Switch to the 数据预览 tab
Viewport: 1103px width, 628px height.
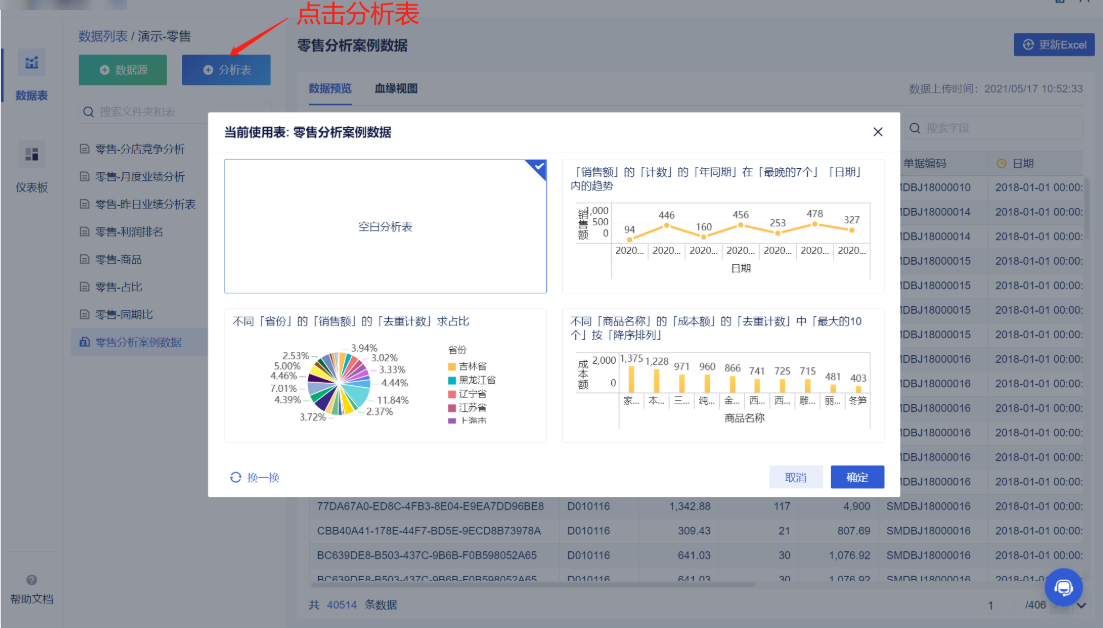pos(330,89)
